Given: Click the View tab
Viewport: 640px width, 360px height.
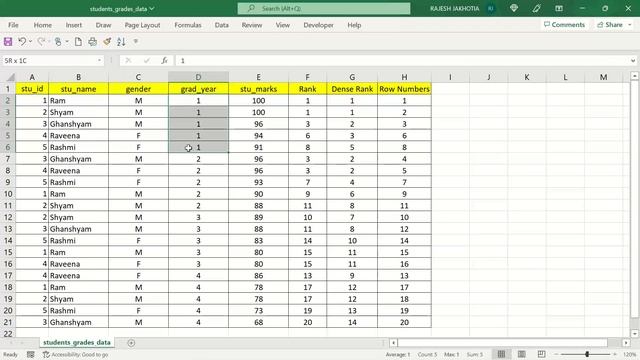Looking at the screenshot, I should coord(282,25).
